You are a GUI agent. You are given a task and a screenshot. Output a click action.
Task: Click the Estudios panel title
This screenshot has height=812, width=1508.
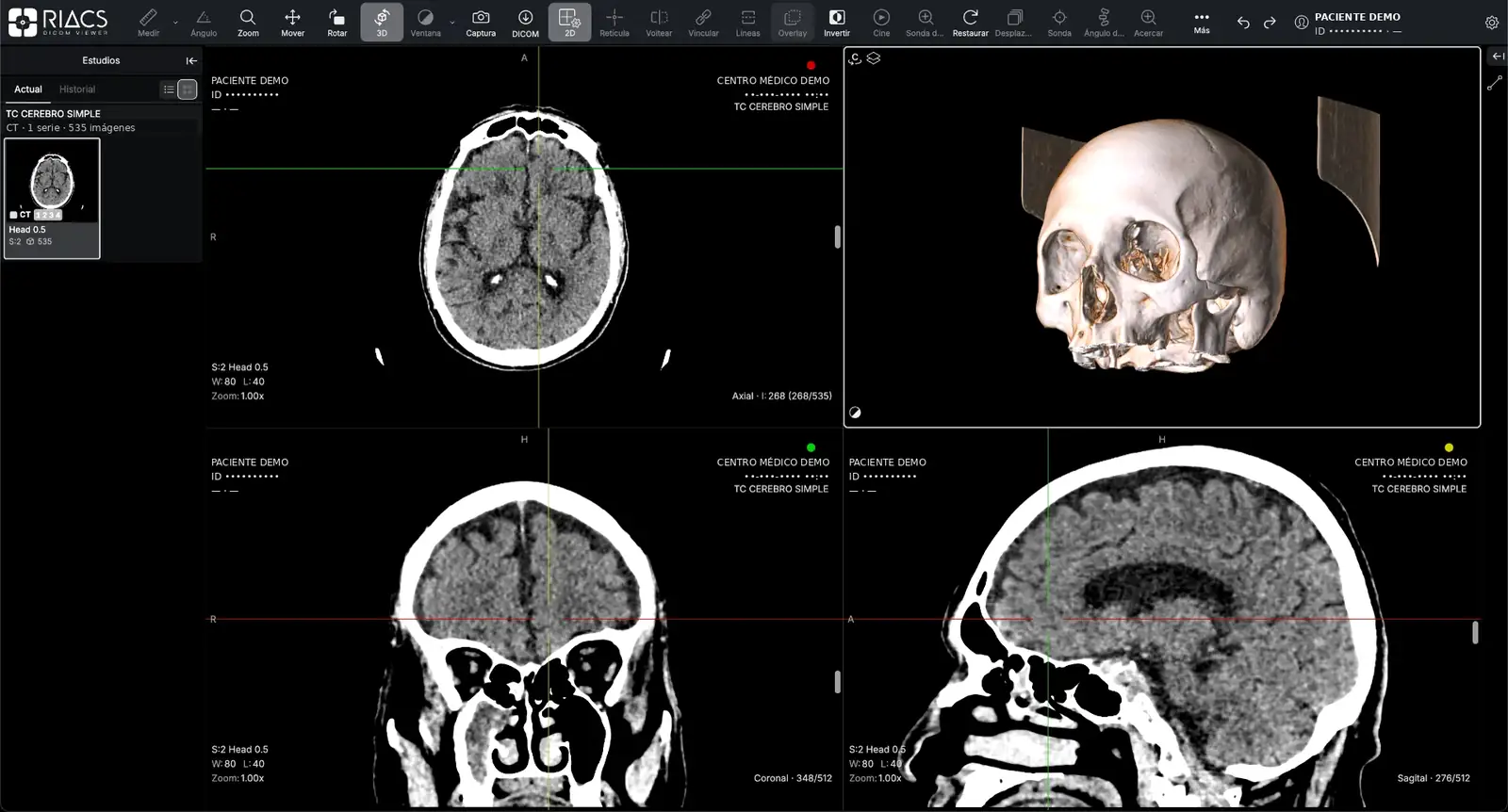pos(101,60)
